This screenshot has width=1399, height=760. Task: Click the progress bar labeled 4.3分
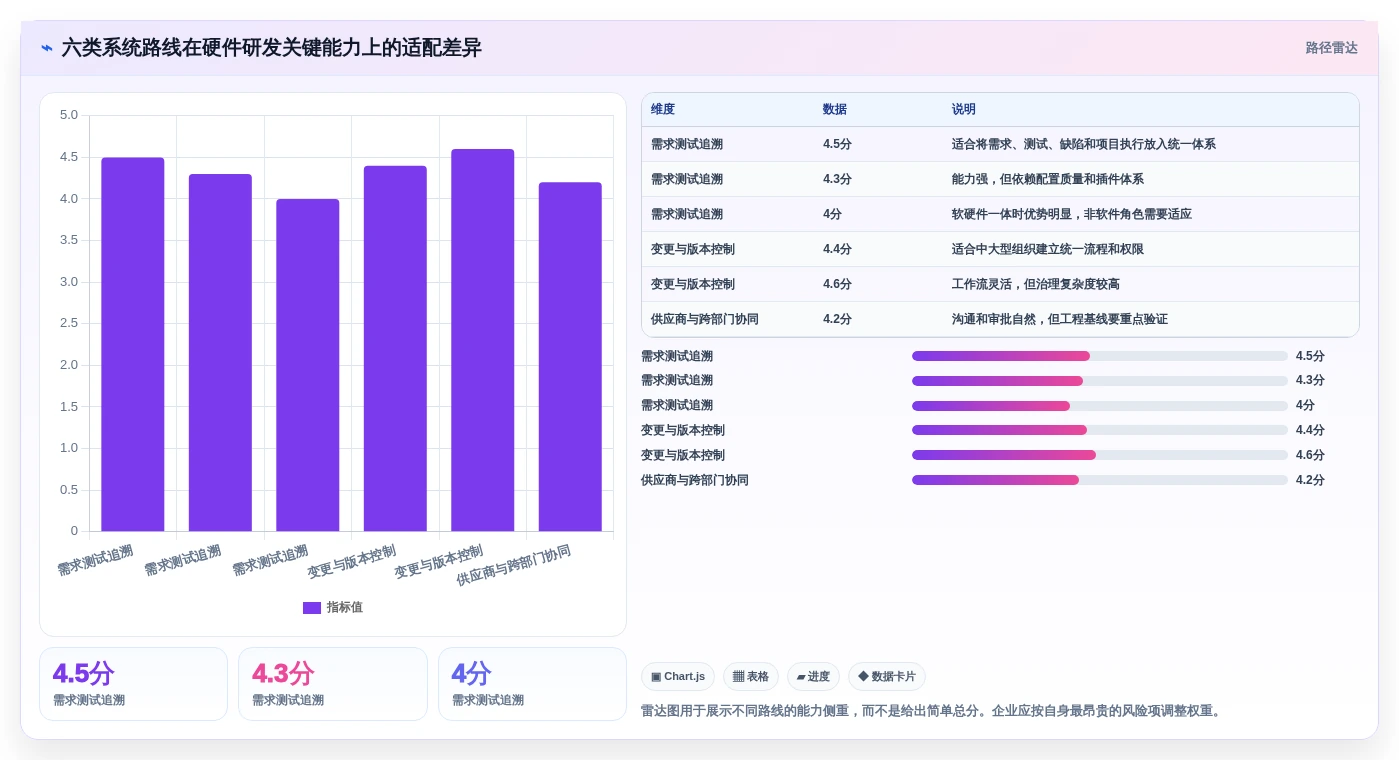click(x=1100, y=381)
